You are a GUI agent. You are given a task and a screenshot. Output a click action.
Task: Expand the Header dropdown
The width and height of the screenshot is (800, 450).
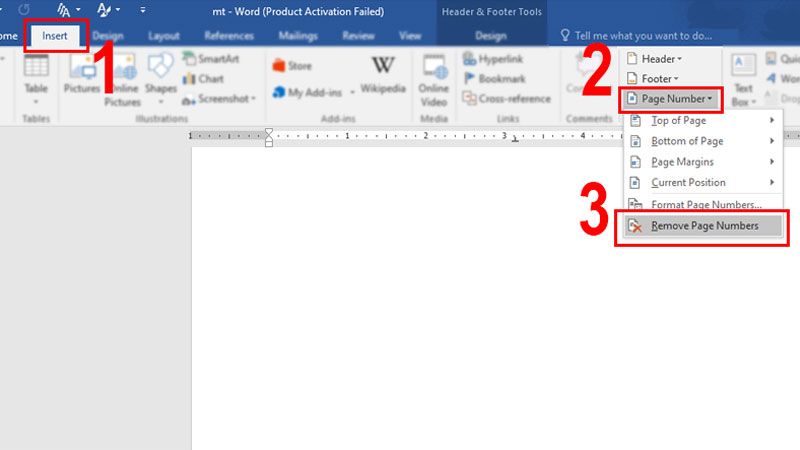660,59
